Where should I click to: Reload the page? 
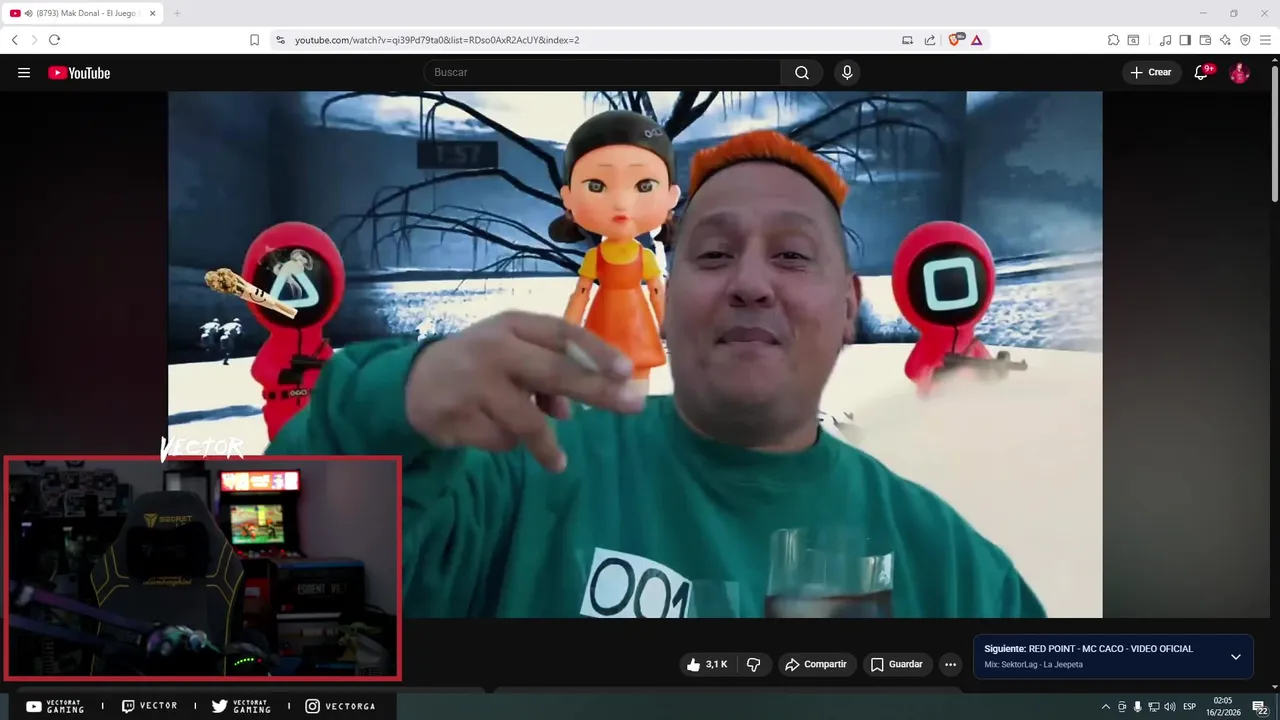point(54,40)
